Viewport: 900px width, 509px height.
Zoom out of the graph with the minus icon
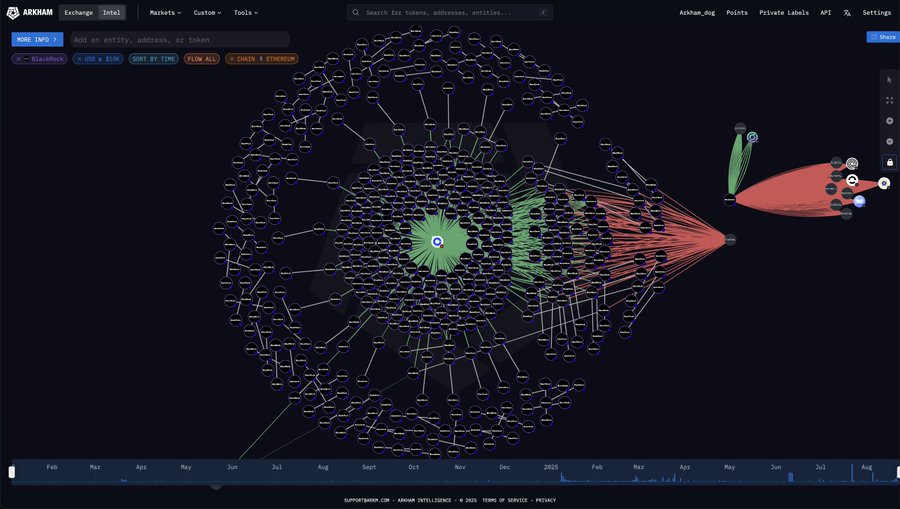point(889,141)
